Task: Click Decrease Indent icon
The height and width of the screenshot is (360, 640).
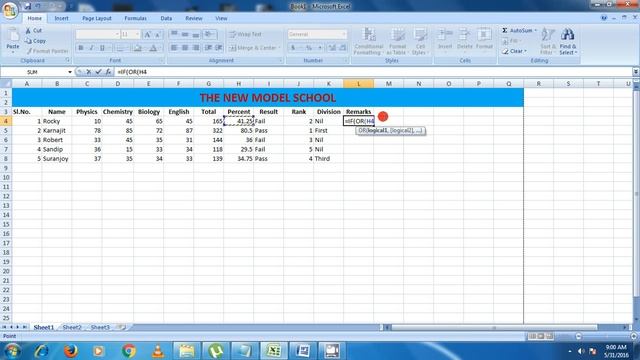Action: click(x=208, y=48)
